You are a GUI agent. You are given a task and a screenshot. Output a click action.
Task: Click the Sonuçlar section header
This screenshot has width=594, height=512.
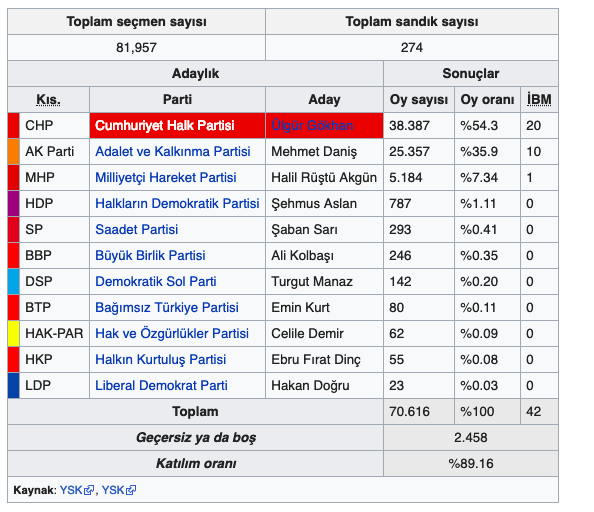pos(471,73)
